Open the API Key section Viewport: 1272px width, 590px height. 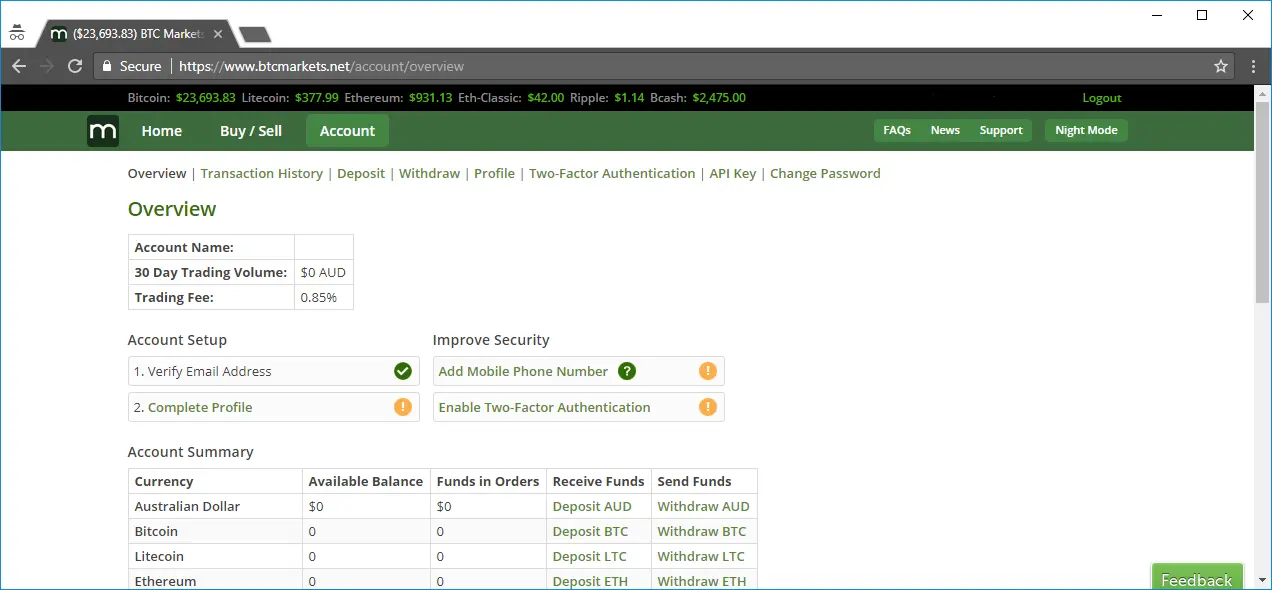(733, 173)
